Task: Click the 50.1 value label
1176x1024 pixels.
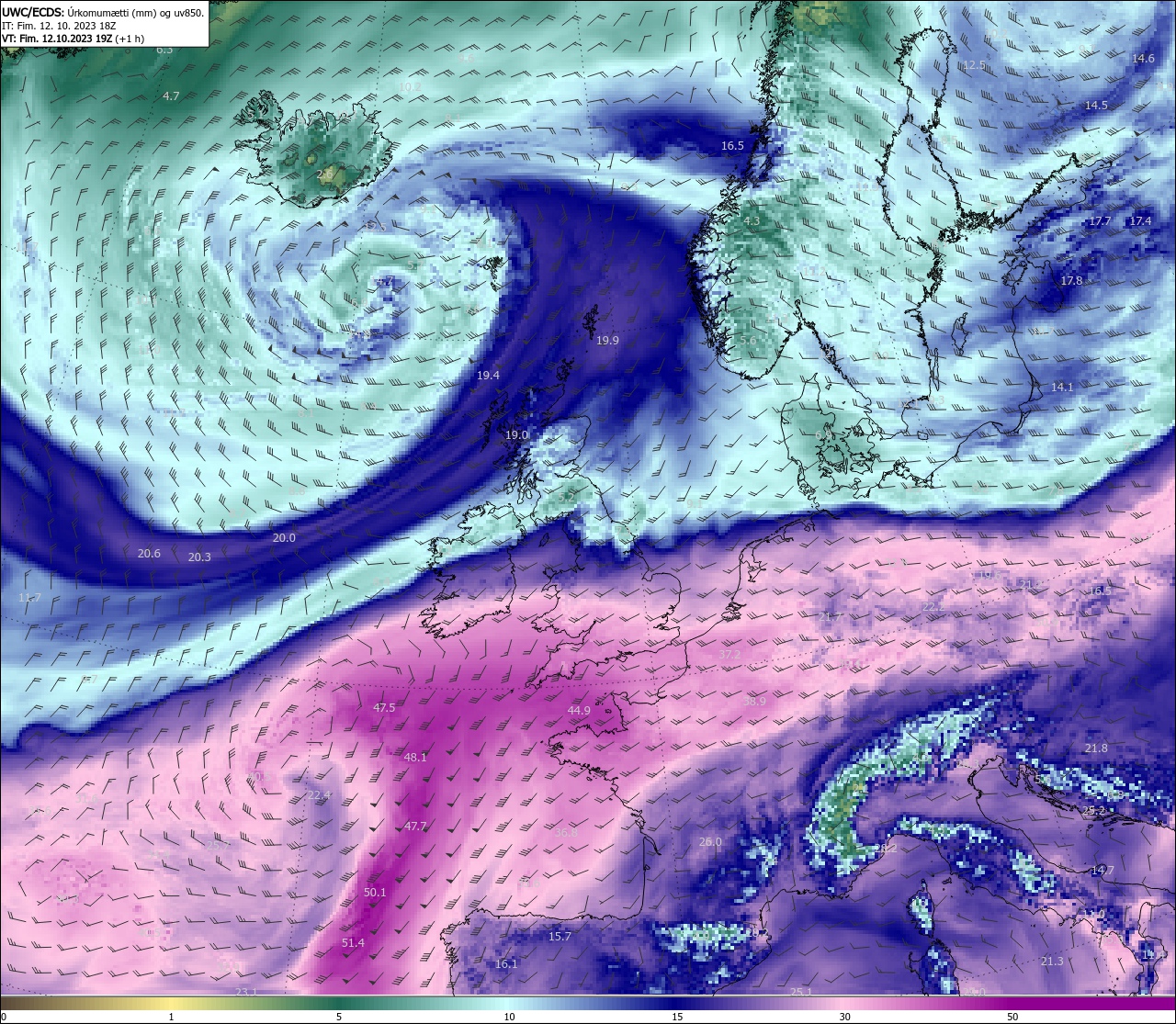Action: pos(375,893)
